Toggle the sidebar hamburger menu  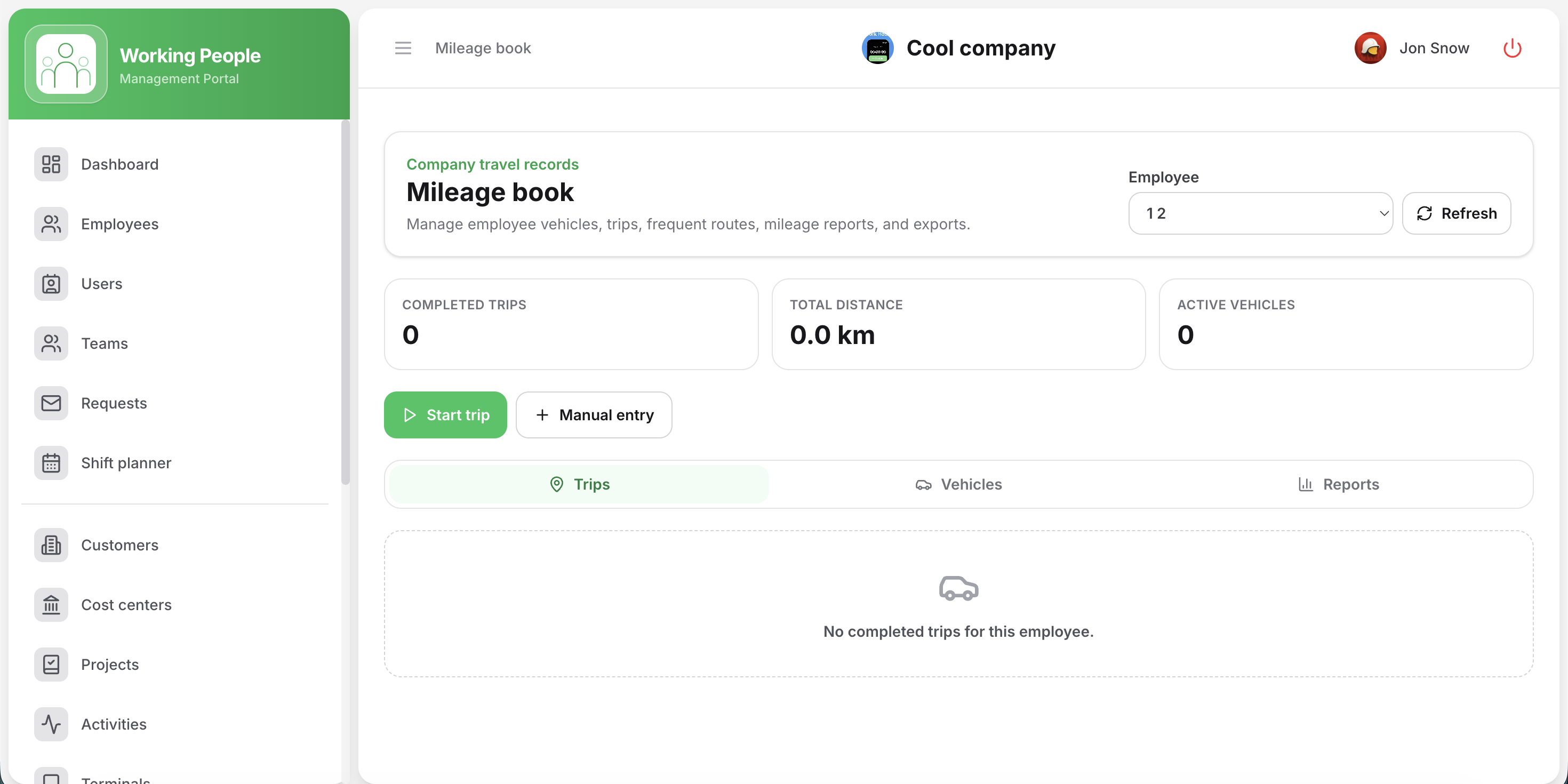[x=403, y=48]
